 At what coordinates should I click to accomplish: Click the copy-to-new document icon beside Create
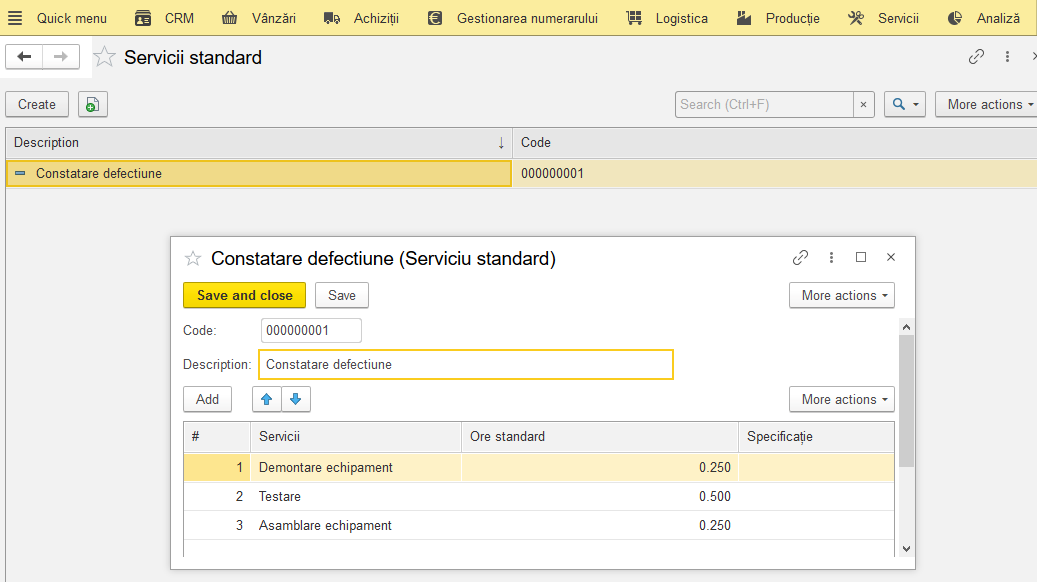(x=93, y=104)
